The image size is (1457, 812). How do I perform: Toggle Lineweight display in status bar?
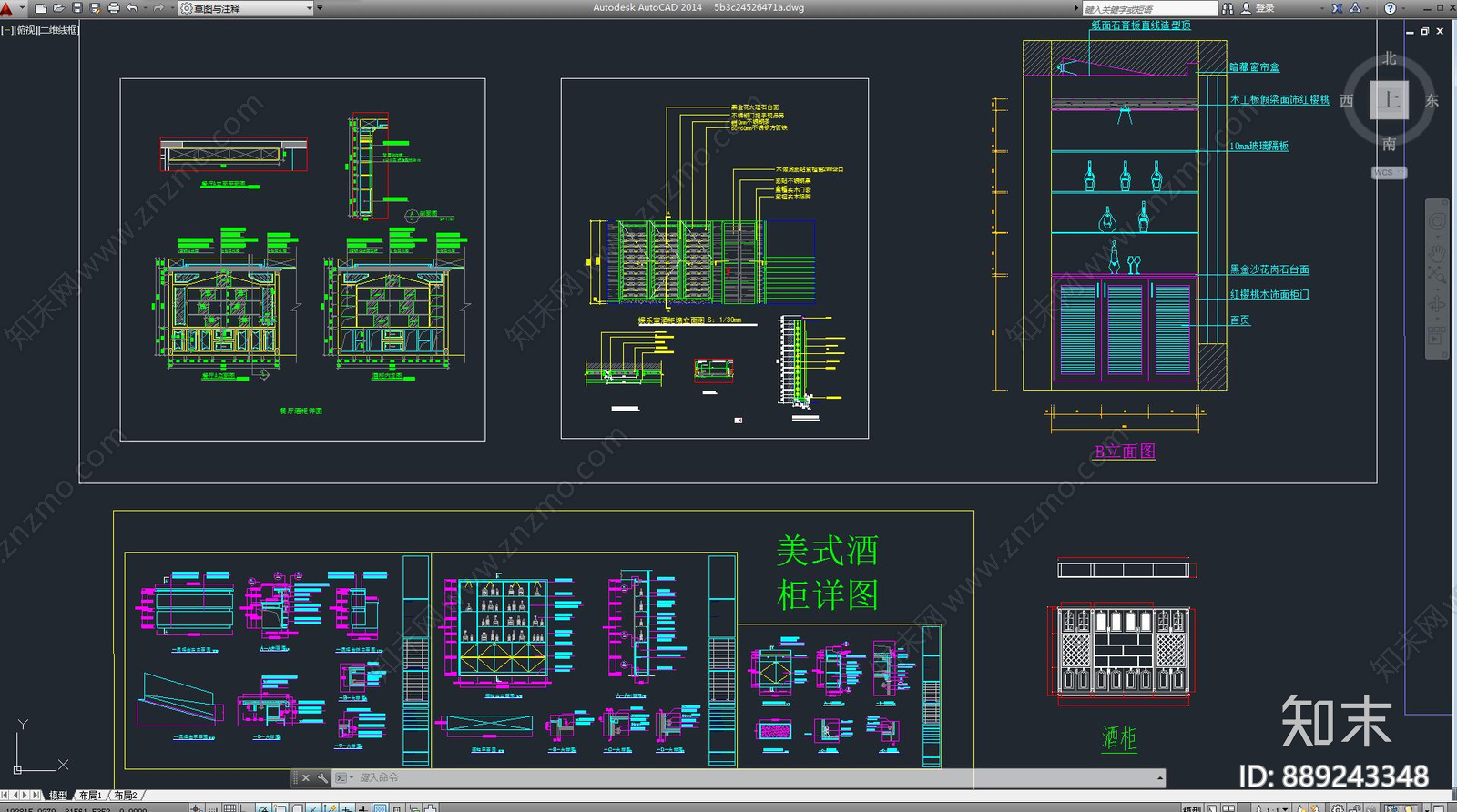(x=362, y=807)
